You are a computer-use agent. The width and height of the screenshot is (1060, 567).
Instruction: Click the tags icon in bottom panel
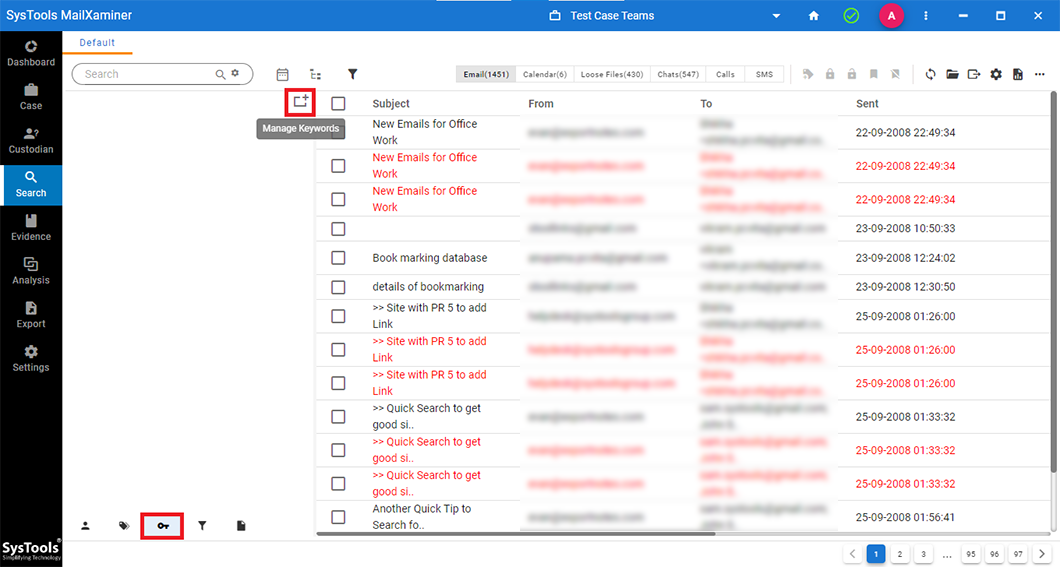[124, 526]
